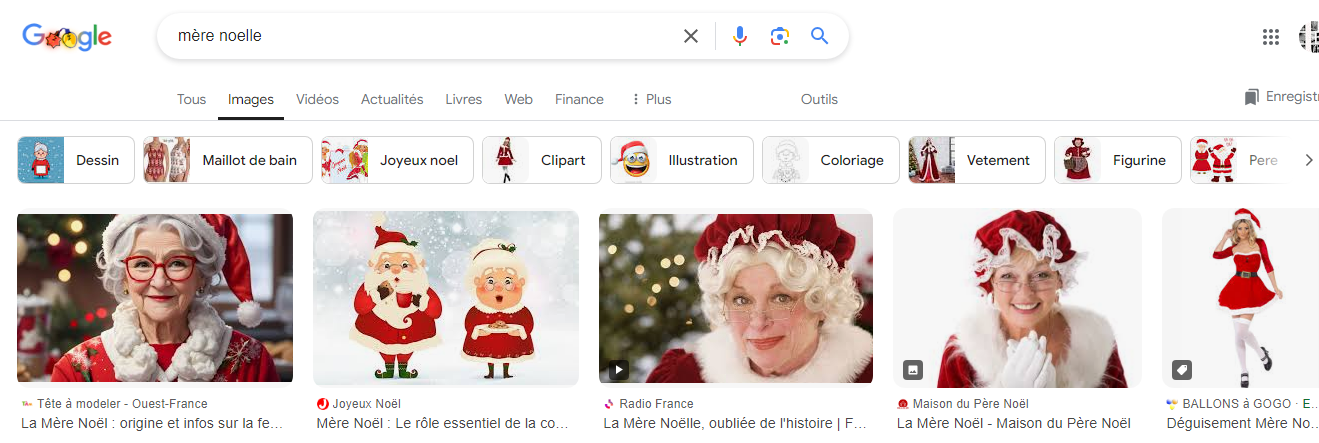The image size is (1319, 443).
Task: Open the Joyeux Noël cartoon thumbnail
Action: tap(446, 298)
